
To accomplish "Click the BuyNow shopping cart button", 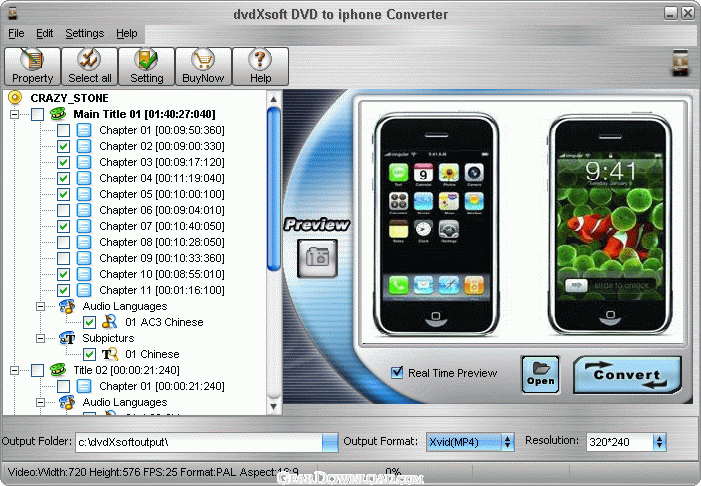I will pyautogui.click(x=203, y=66).
